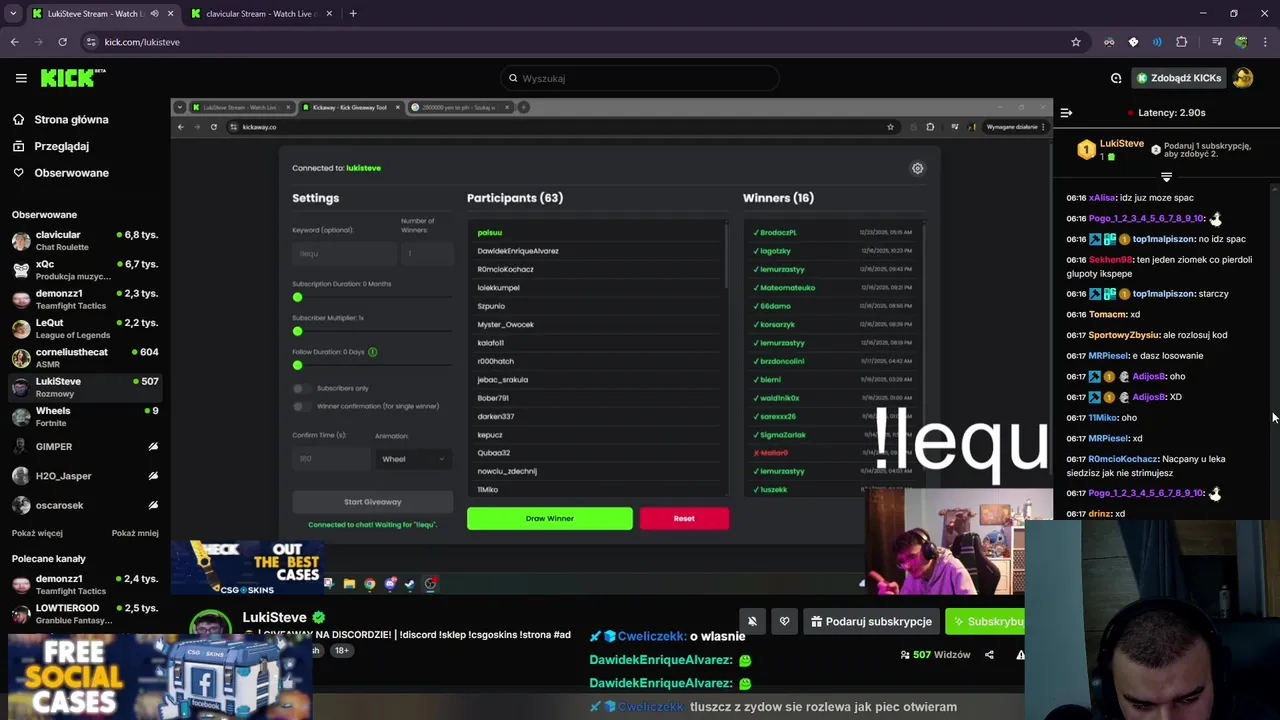
Task: Share the stream using the share icon
Action: click(x=989, y=655)
